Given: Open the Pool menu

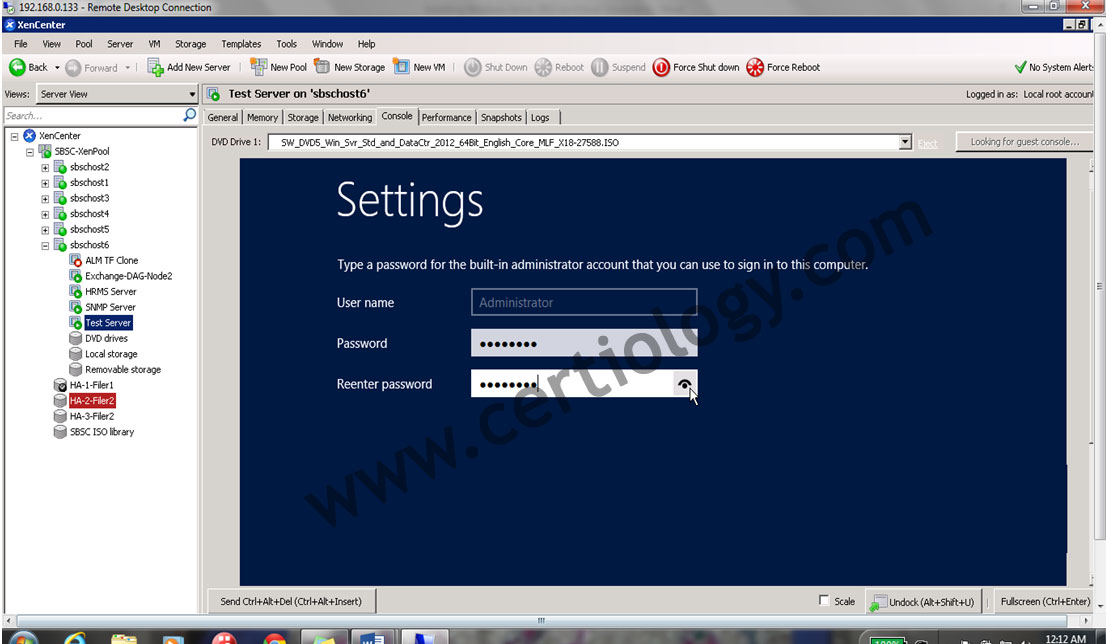Looking at the screenshot, I should click(84, 44).
